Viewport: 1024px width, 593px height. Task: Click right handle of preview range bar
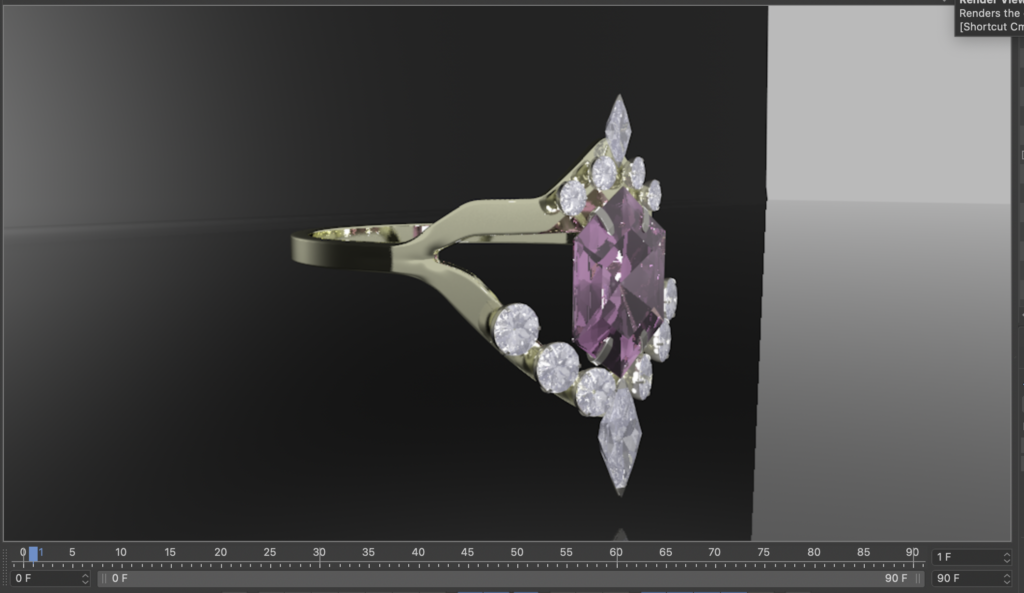[919, 578]
